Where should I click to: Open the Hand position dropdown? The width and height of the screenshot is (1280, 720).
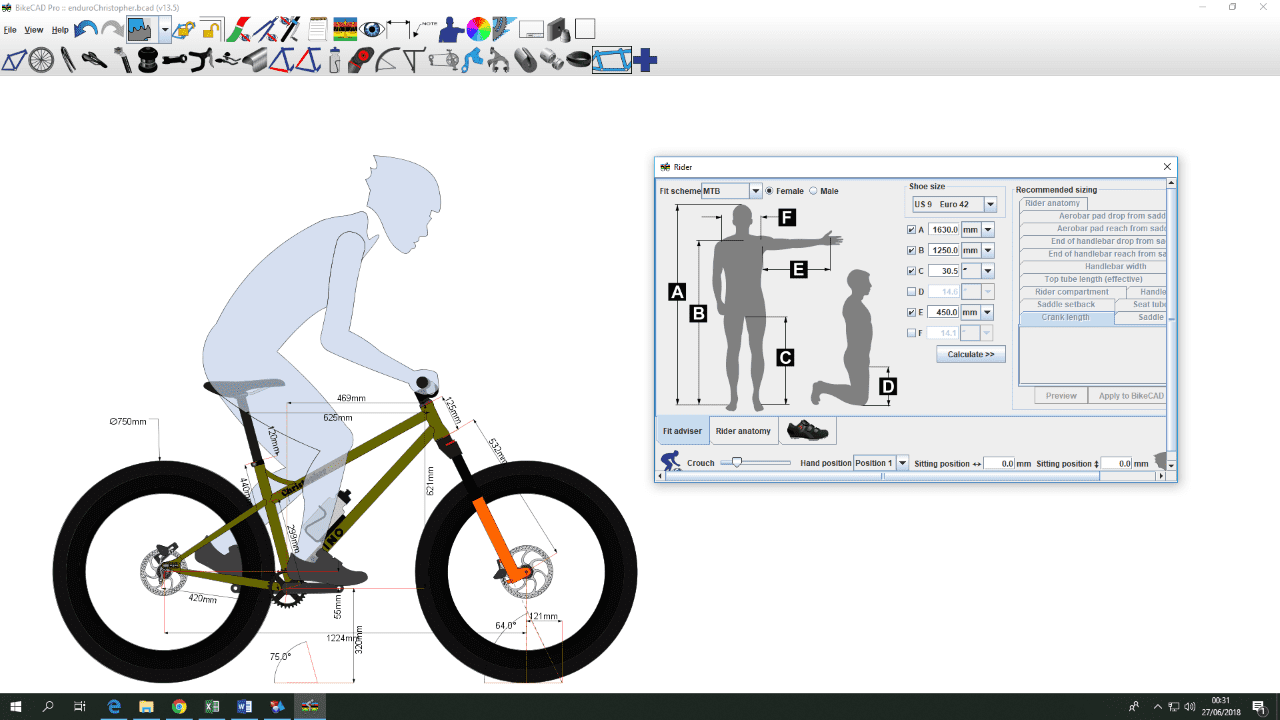click(x=902, y=463)
